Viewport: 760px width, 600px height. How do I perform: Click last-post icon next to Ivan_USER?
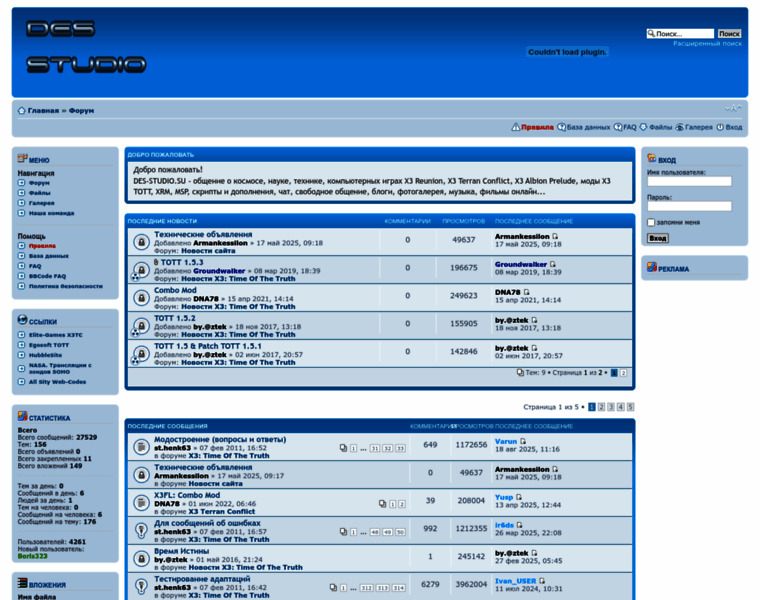pos(542,581)
